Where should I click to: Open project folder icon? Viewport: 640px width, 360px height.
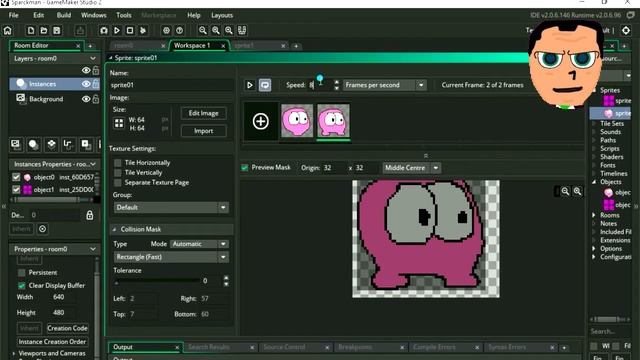tap(44, 31)
